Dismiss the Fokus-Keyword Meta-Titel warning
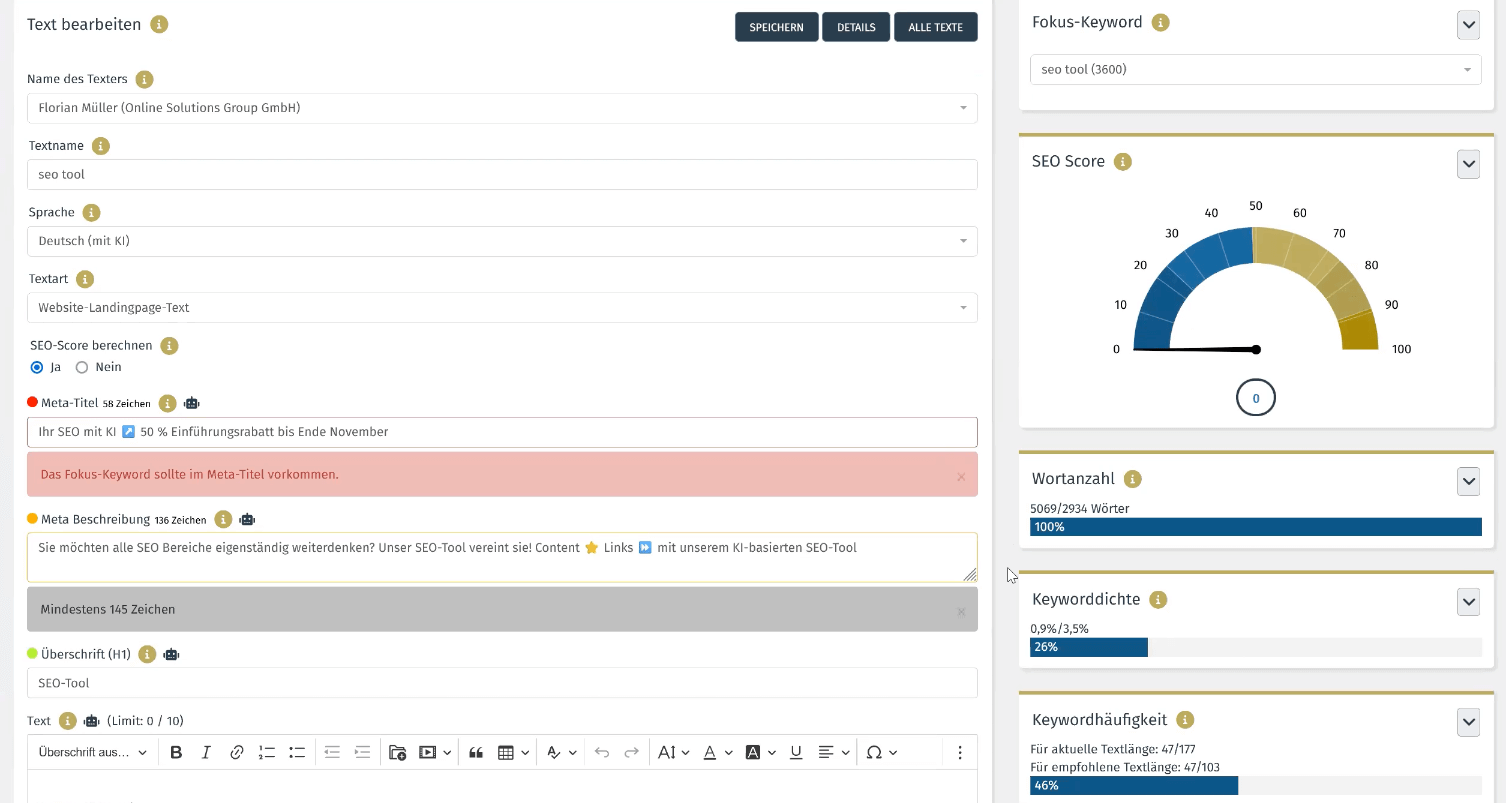This screenshot has height=803, width=1506. pyautogui.click(x=961, y=477)
